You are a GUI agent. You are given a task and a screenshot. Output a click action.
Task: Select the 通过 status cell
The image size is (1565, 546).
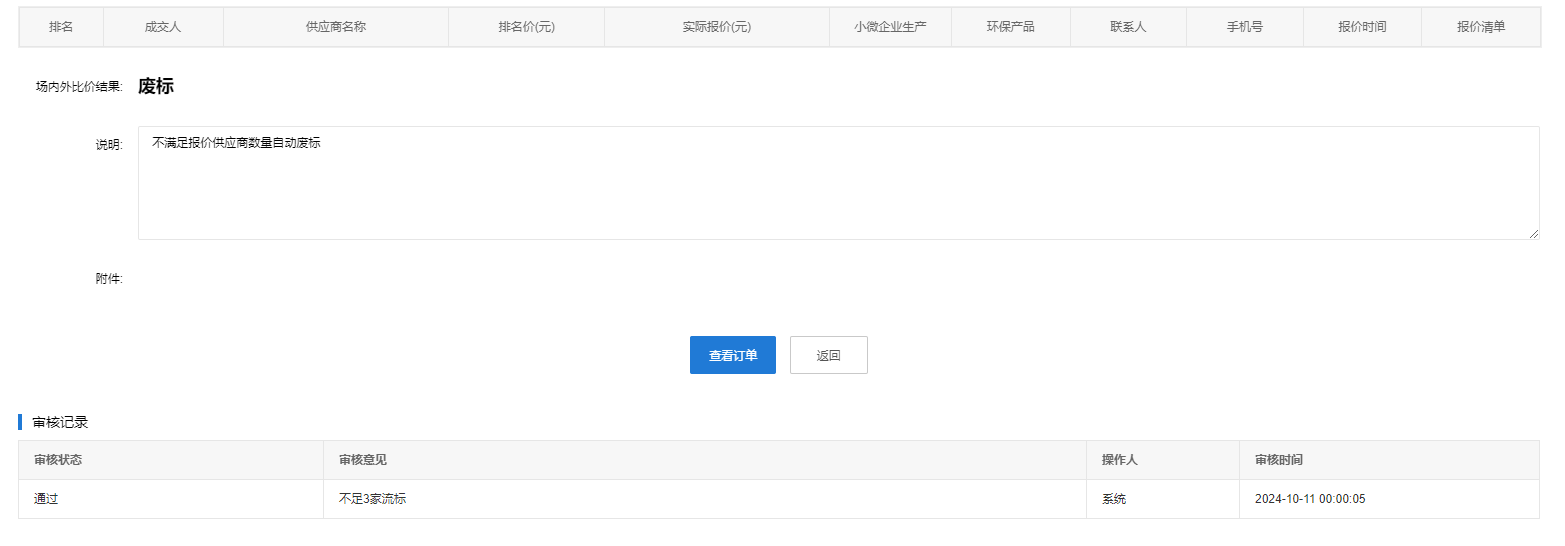point(46,499)
